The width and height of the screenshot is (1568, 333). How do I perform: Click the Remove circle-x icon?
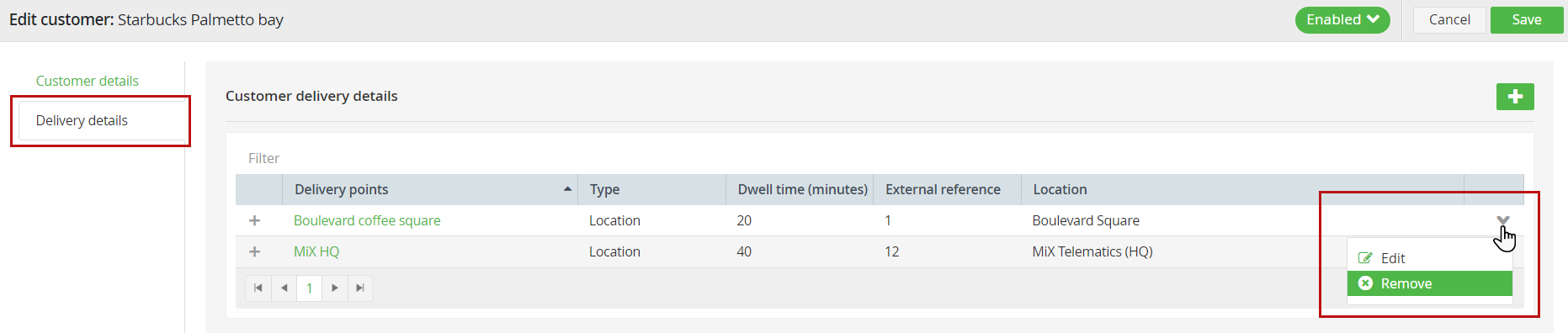pyautogui.click(x=1366, y=283)
